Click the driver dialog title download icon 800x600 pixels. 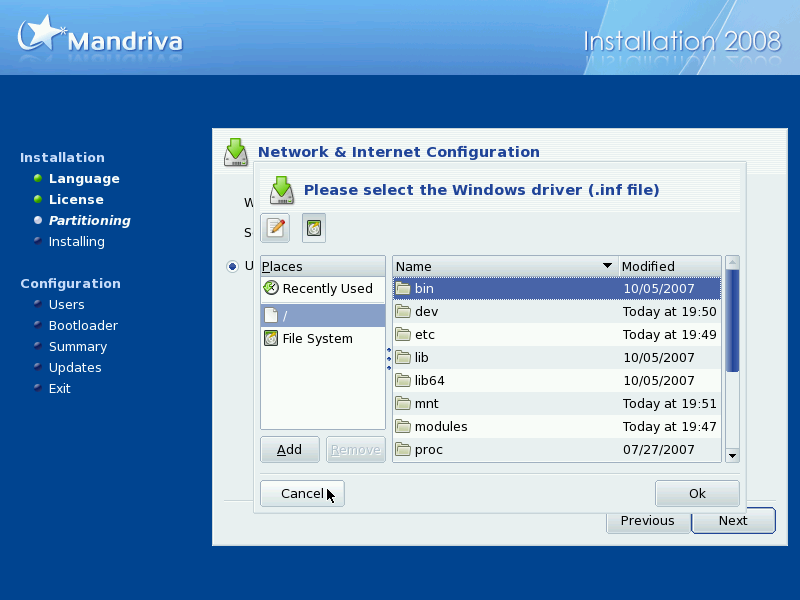click(x=282, y=190)
